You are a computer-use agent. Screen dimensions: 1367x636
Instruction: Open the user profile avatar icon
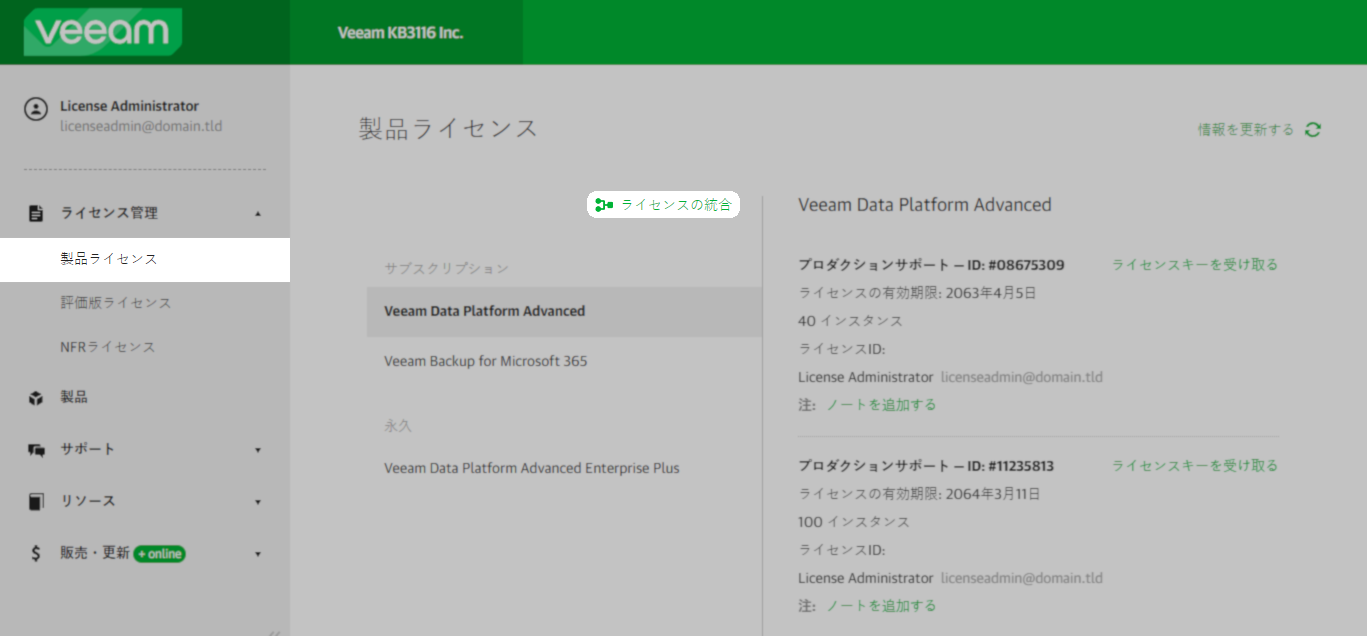pos(36,109)
